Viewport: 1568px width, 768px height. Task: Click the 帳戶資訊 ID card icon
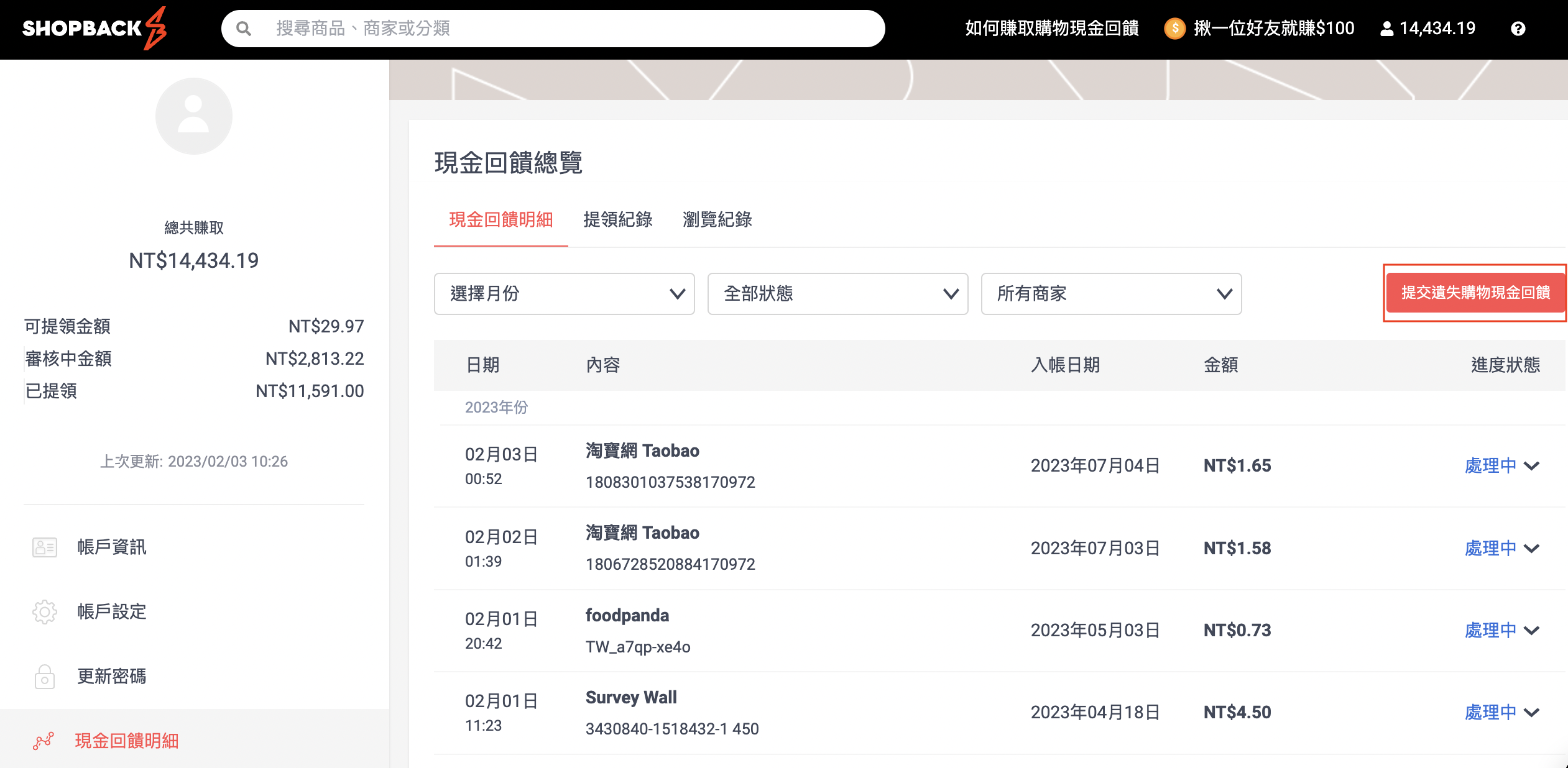[x=45, y=547]
